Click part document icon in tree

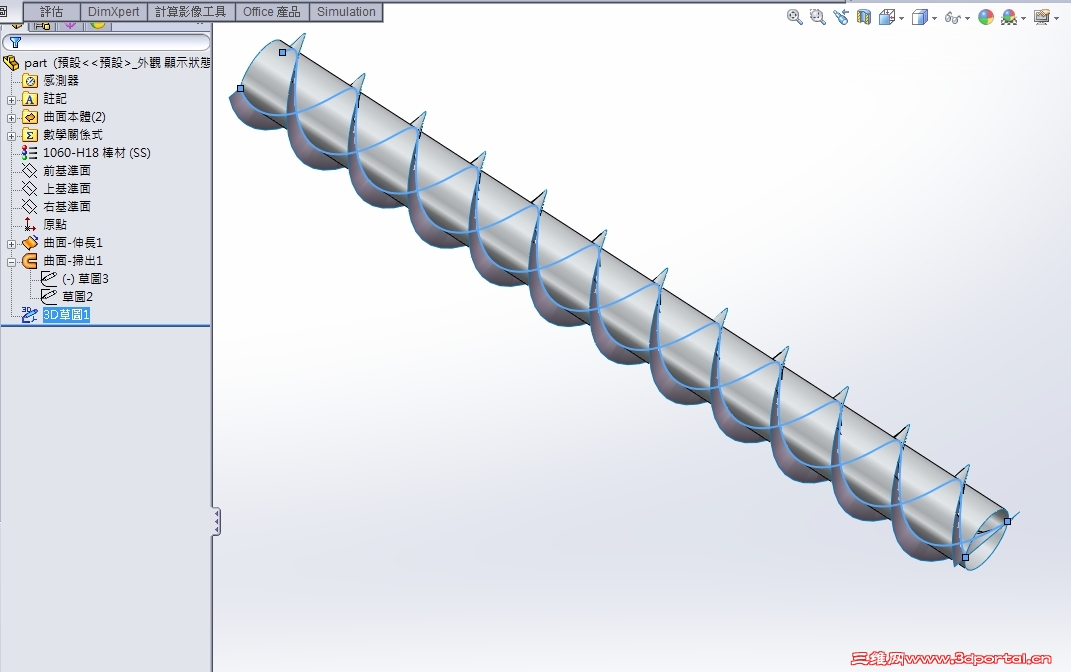(11, 63)
